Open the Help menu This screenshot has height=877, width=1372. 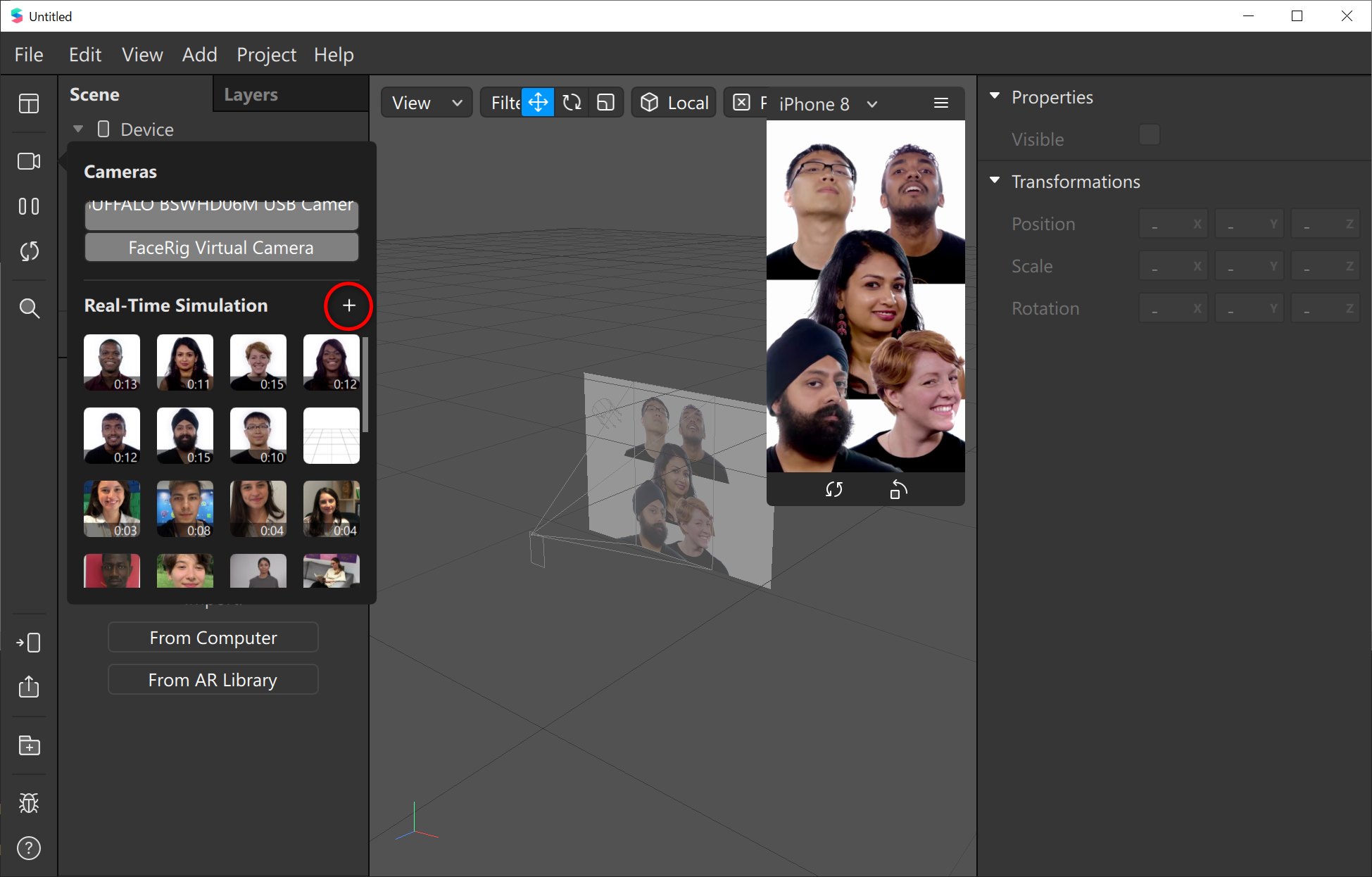tap(334, 54)
